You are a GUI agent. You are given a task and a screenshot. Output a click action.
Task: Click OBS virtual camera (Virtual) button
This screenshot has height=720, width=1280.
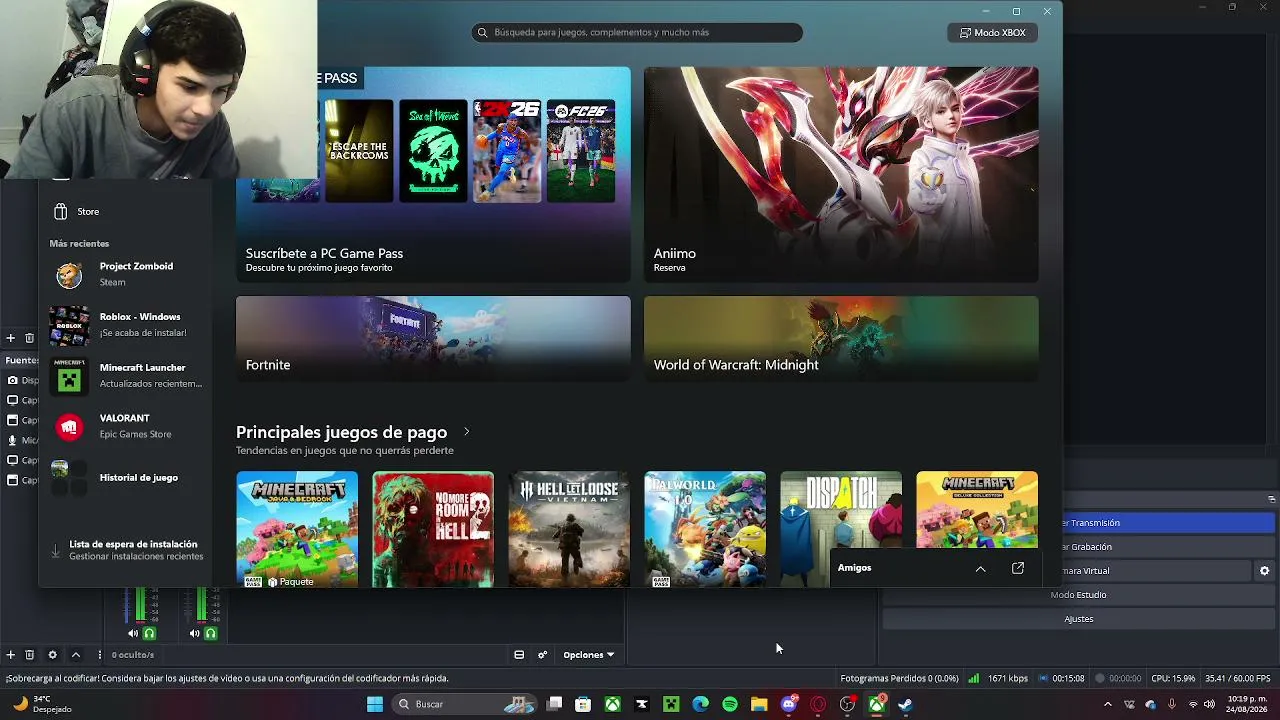point(1156,571)
